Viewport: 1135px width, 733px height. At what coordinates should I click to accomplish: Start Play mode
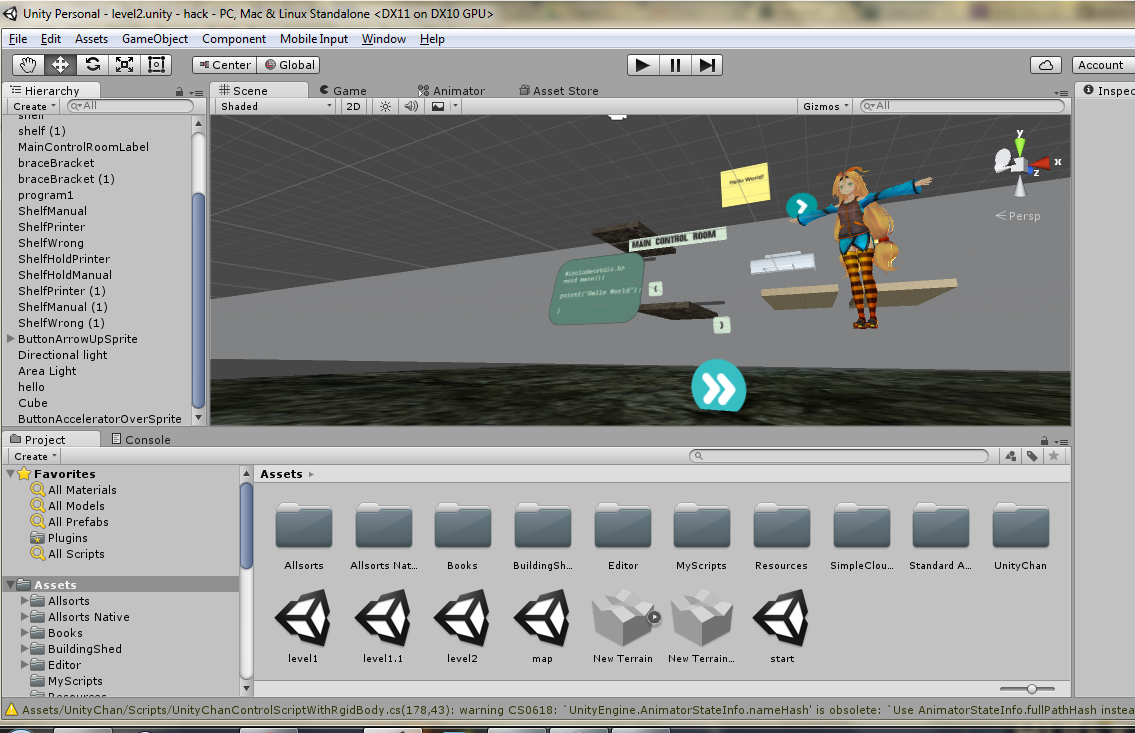tap(643, 65)
